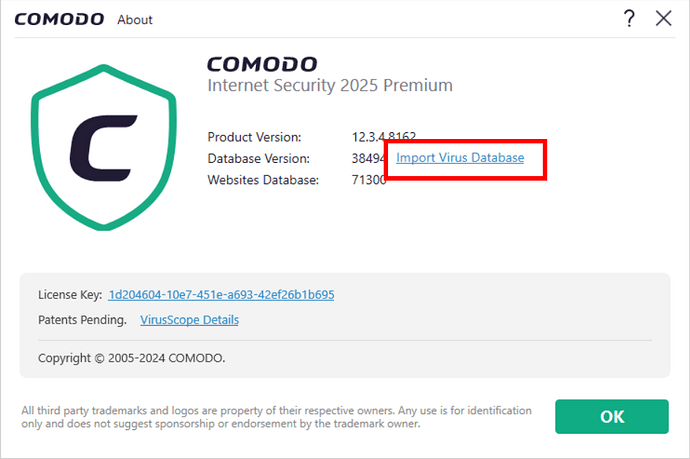The width and height of the screenshot is (690, 459).
Task: Click the Patents Pending text
Action: (82, 320)
